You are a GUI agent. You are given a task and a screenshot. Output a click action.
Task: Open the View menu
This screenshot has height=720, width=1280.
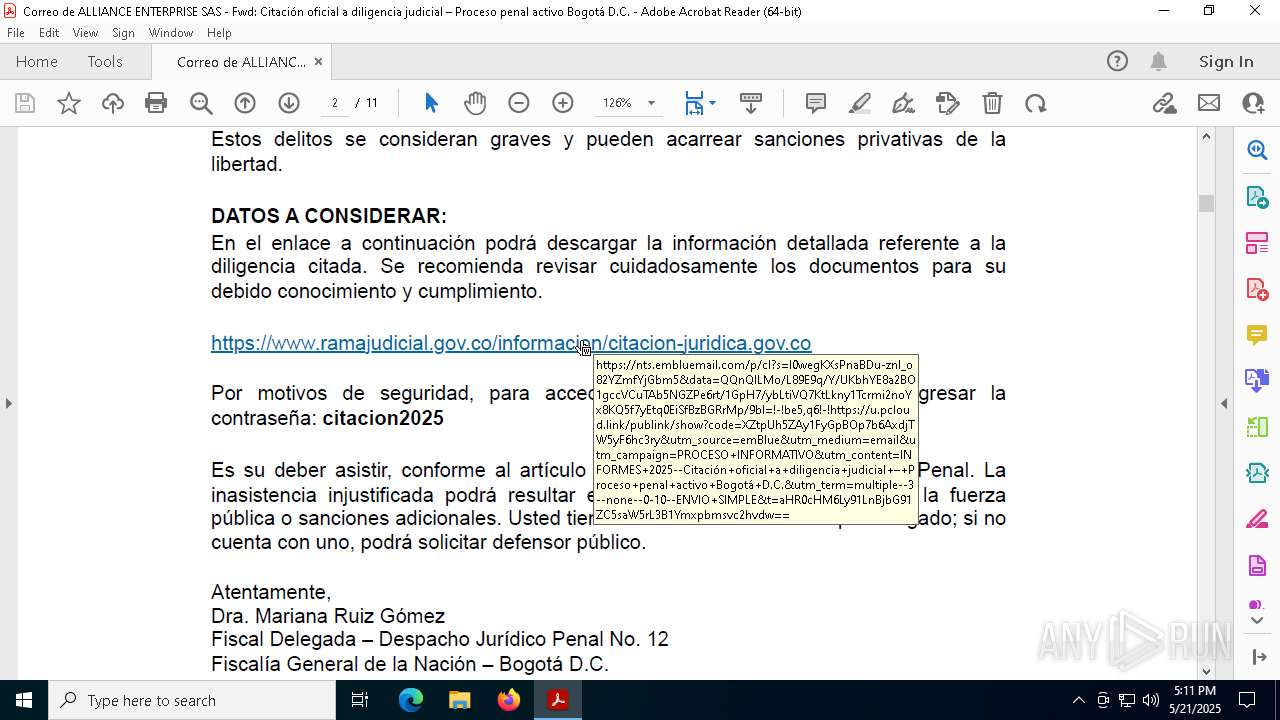85,32
